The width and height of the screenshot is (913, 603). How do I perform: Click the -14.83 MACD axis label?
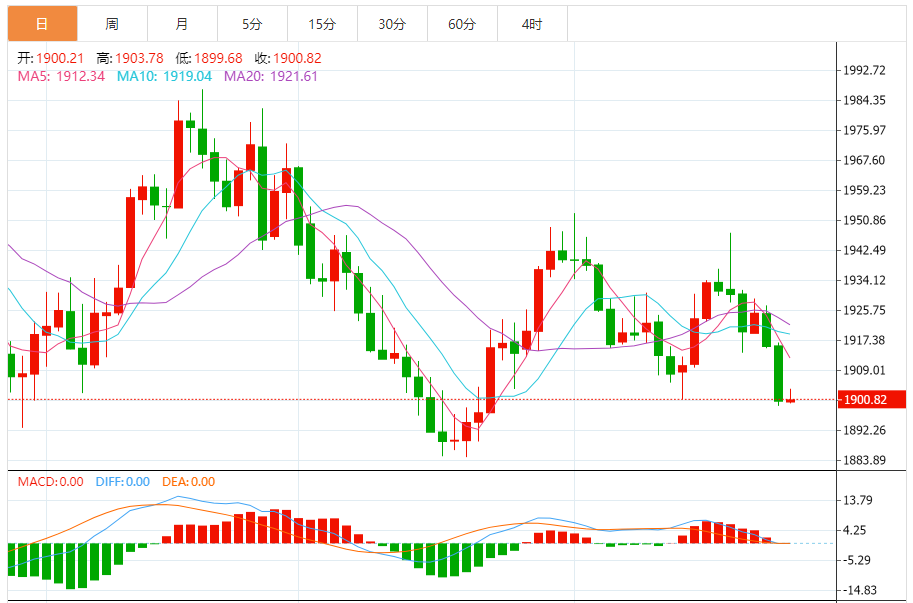point(859,590)
